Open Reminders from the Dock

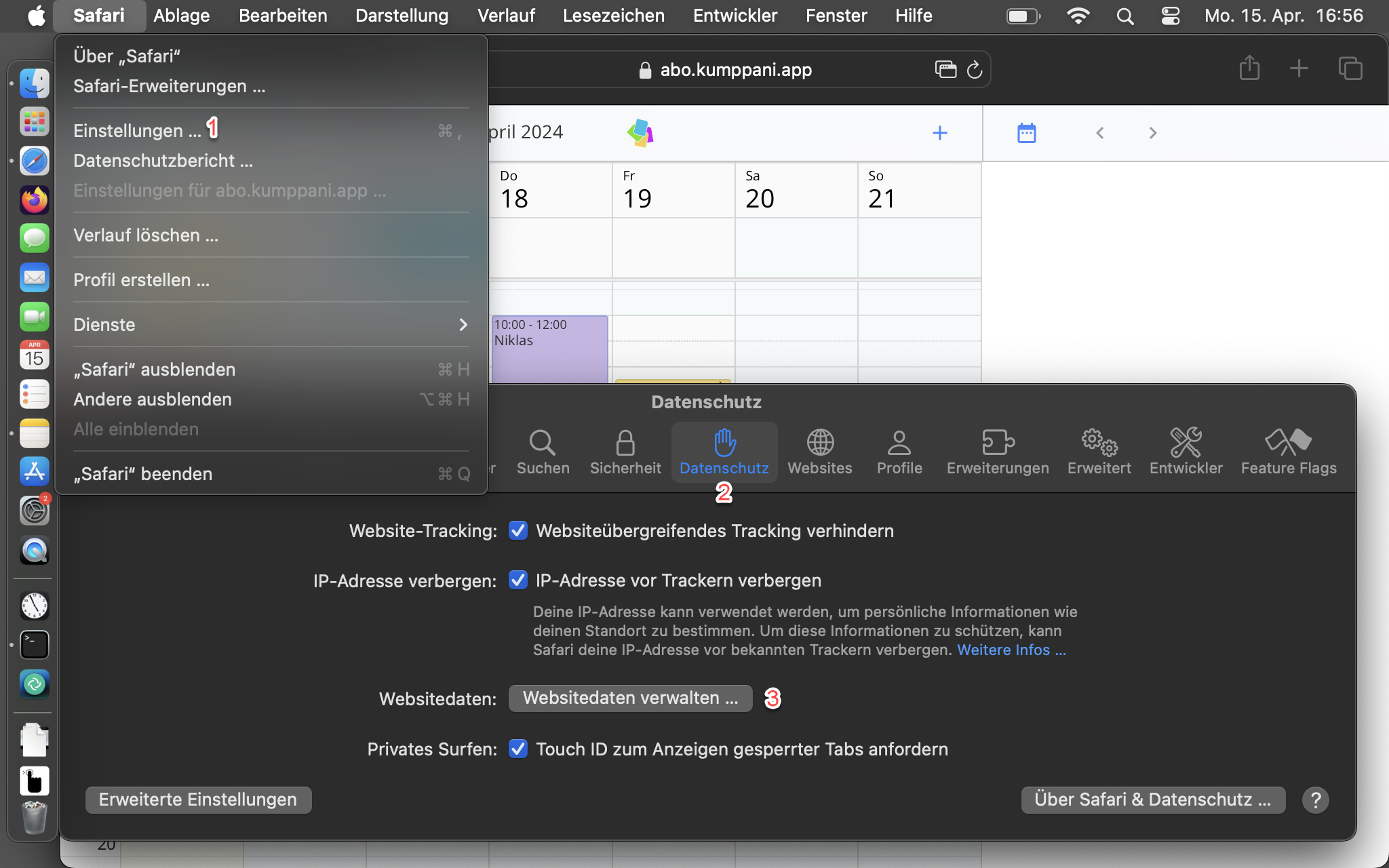[34, 394]
